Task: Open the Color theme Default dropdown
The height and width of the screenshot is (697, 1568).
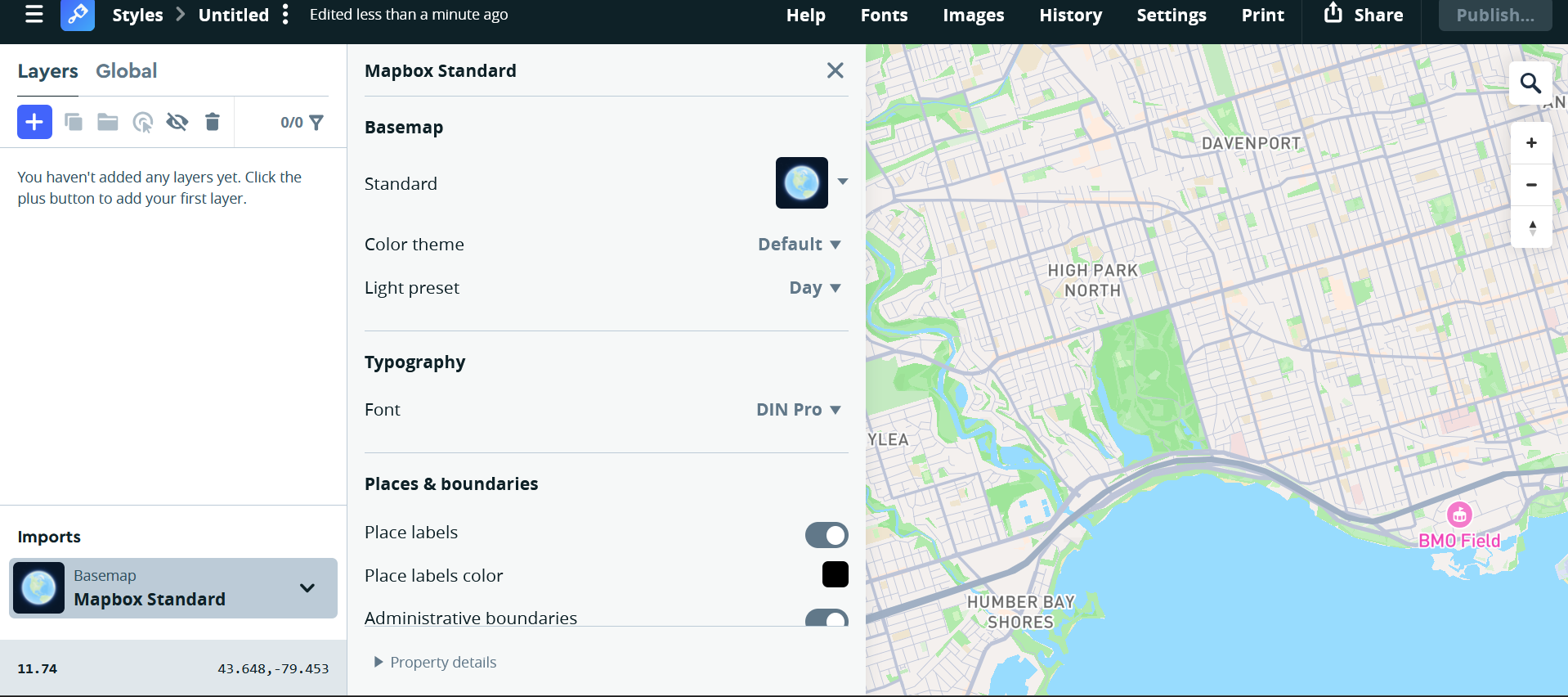Action: [799, 244]
